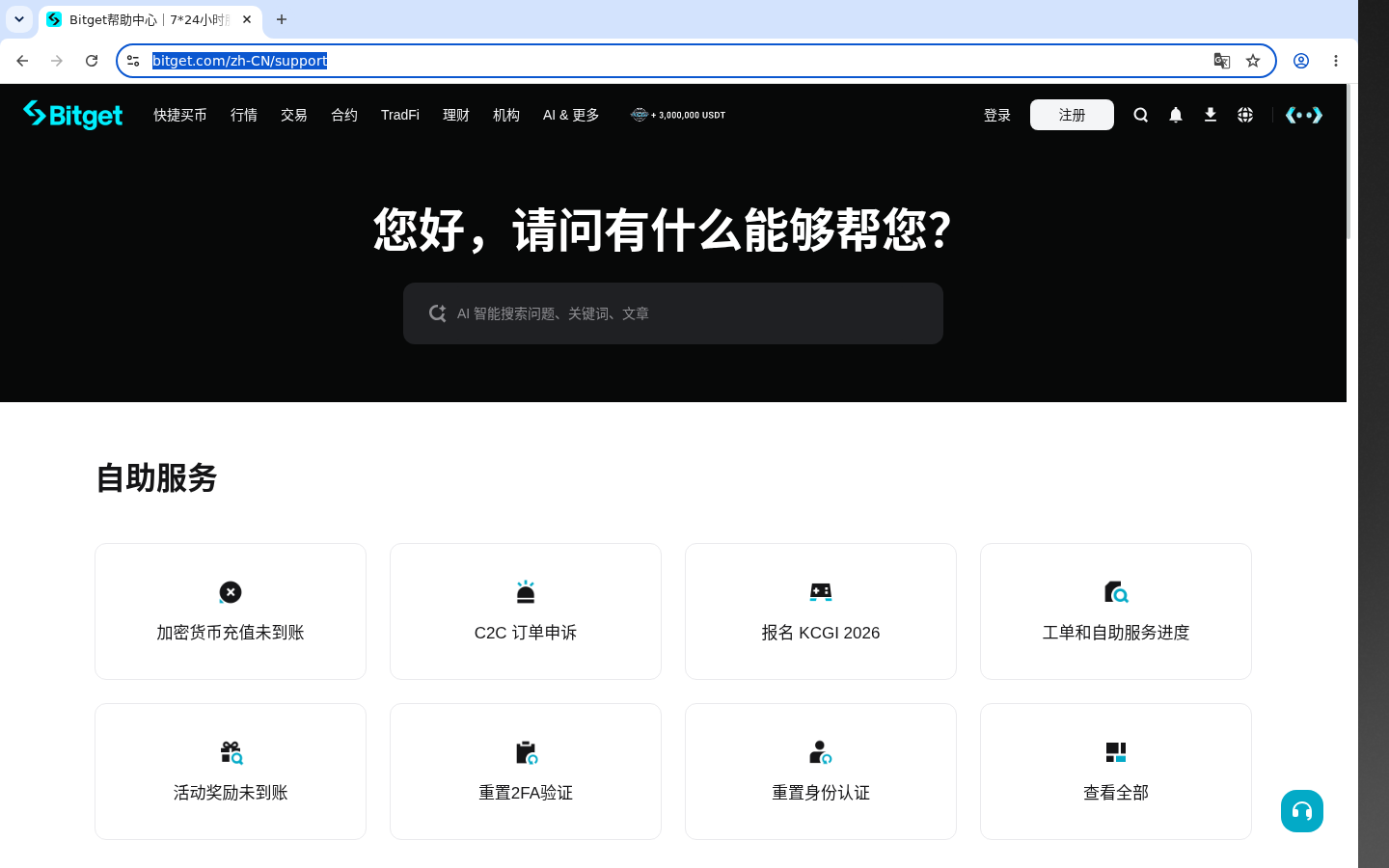Click the browser translate page icon
The image size is (1389, 868).
click(1222, 61)
